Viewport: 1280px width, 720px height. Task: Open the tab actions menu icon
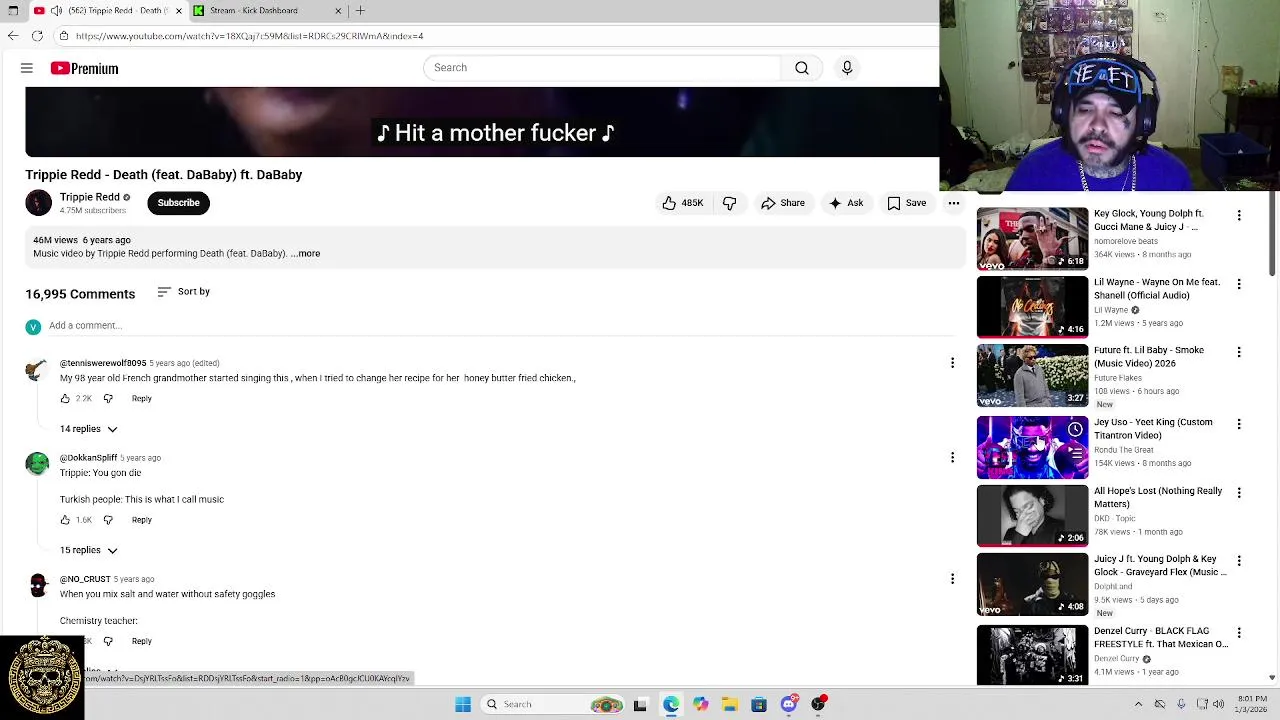pos(12,10)
